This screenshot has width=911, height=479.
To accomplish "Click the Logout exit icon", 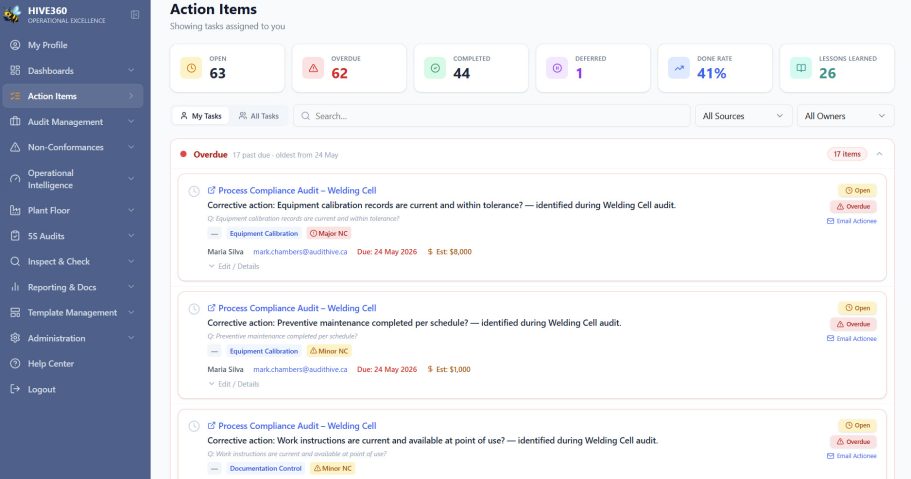I will tap(15, 389).
